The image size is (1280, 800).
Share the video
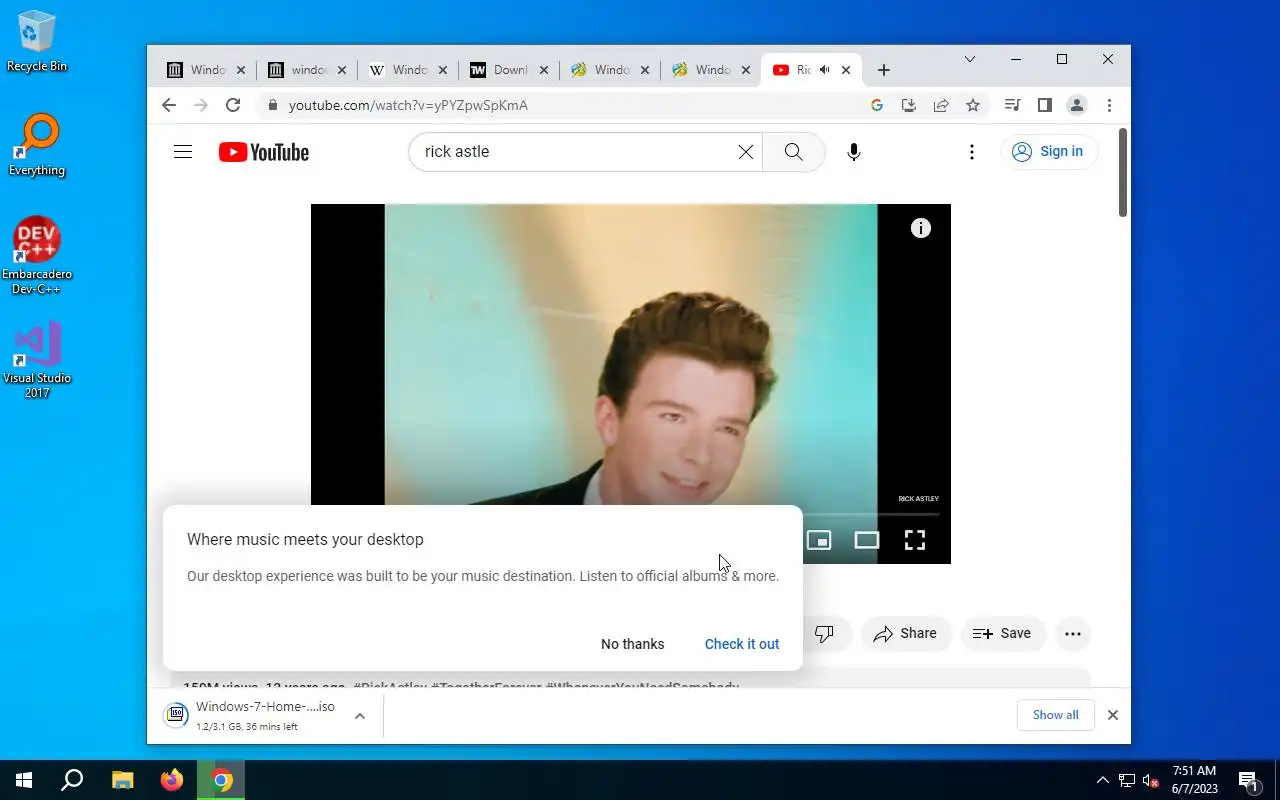(x=905, y=633)
